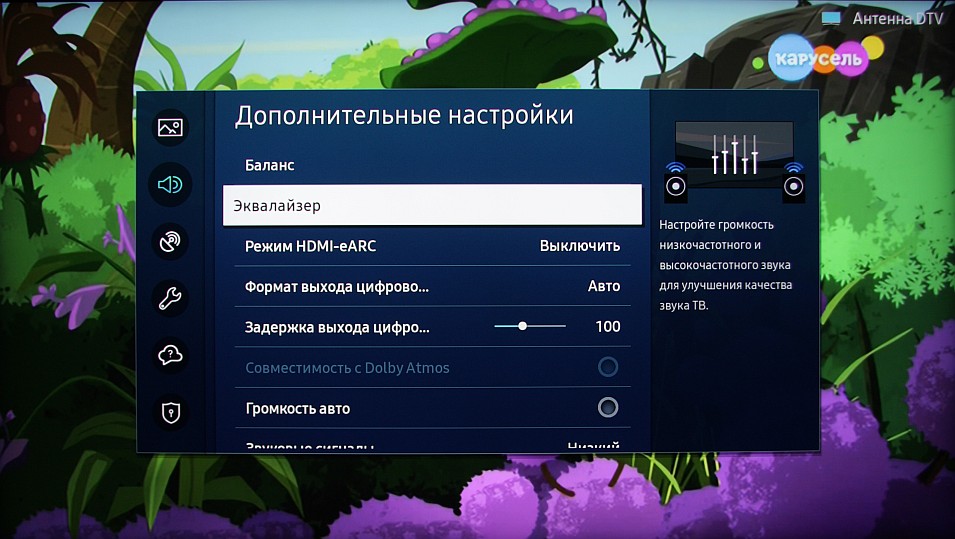Image resolution: width=955 pixels, height=539 pixels.
Task: Open the General wrench icon
Action: pyautogui.click(x=170, y=298)
